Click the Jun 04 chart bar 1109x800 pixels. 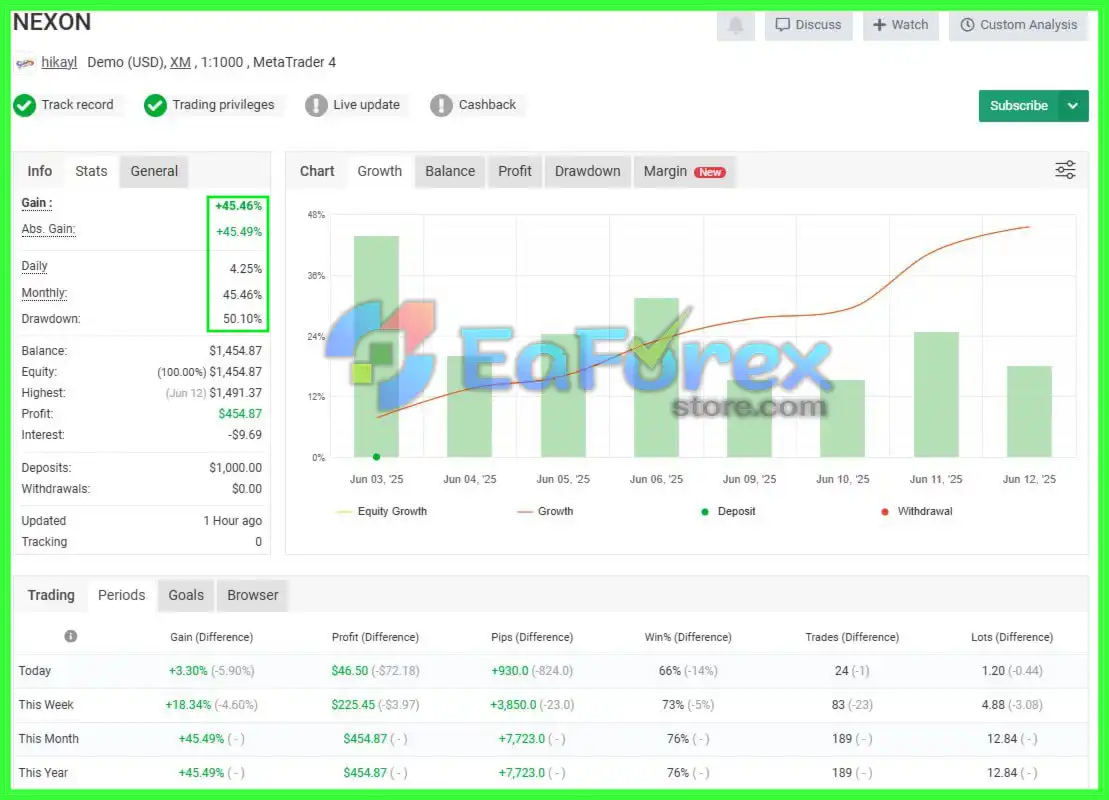[x=470, y=407]
